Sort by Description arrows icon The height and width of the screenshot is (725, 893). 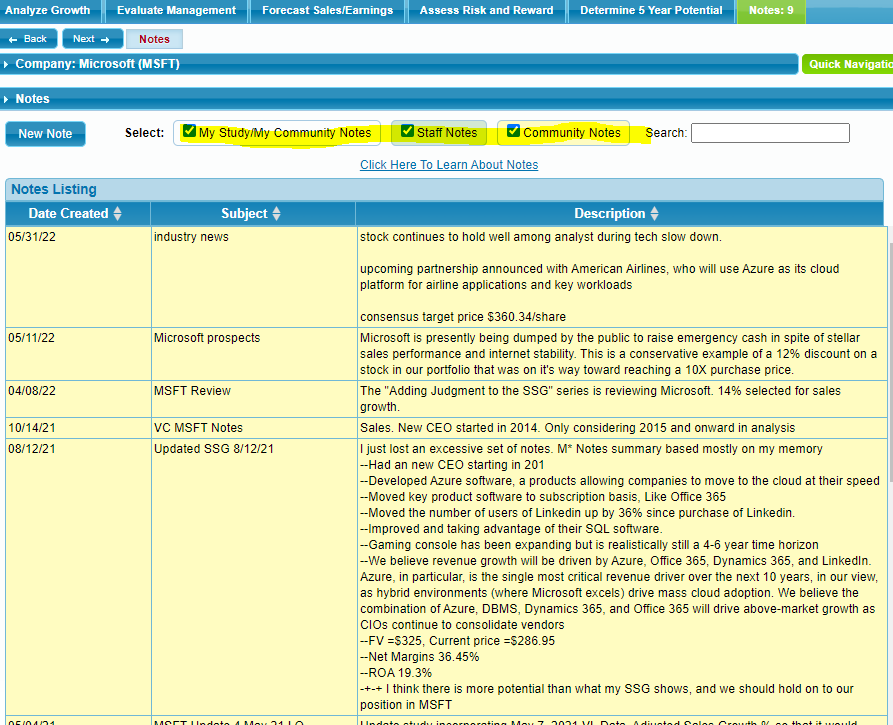pyautogui.click(x=654, y=214)
